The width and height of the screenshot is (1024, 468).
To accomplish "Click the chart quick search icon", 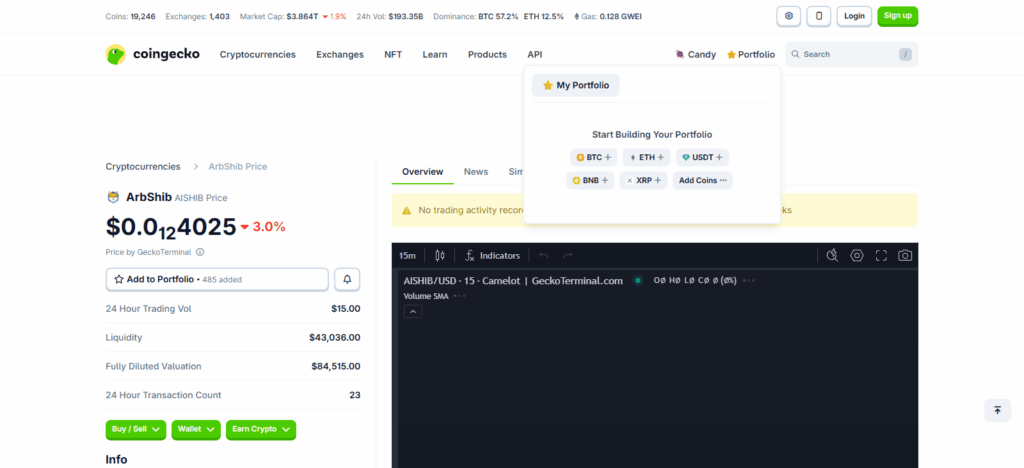I will [x=832, y=256].
